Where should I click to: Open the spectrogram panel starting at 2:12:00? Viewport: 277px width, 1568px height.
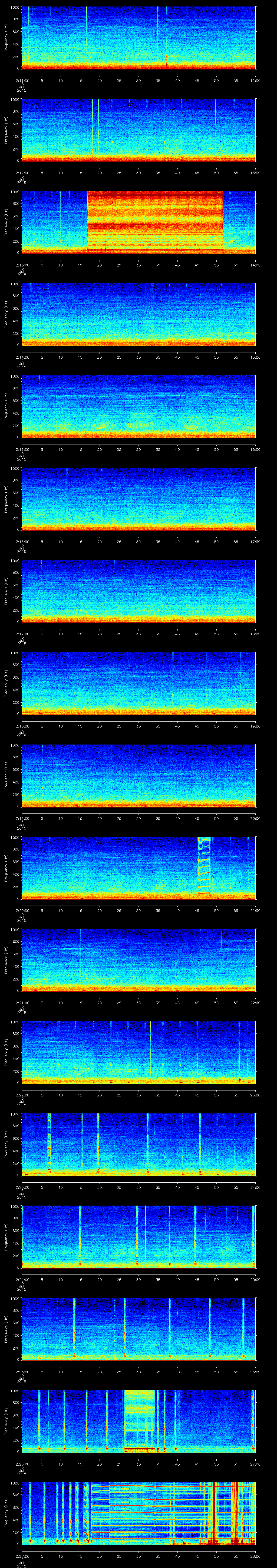(x=138, y=131)
